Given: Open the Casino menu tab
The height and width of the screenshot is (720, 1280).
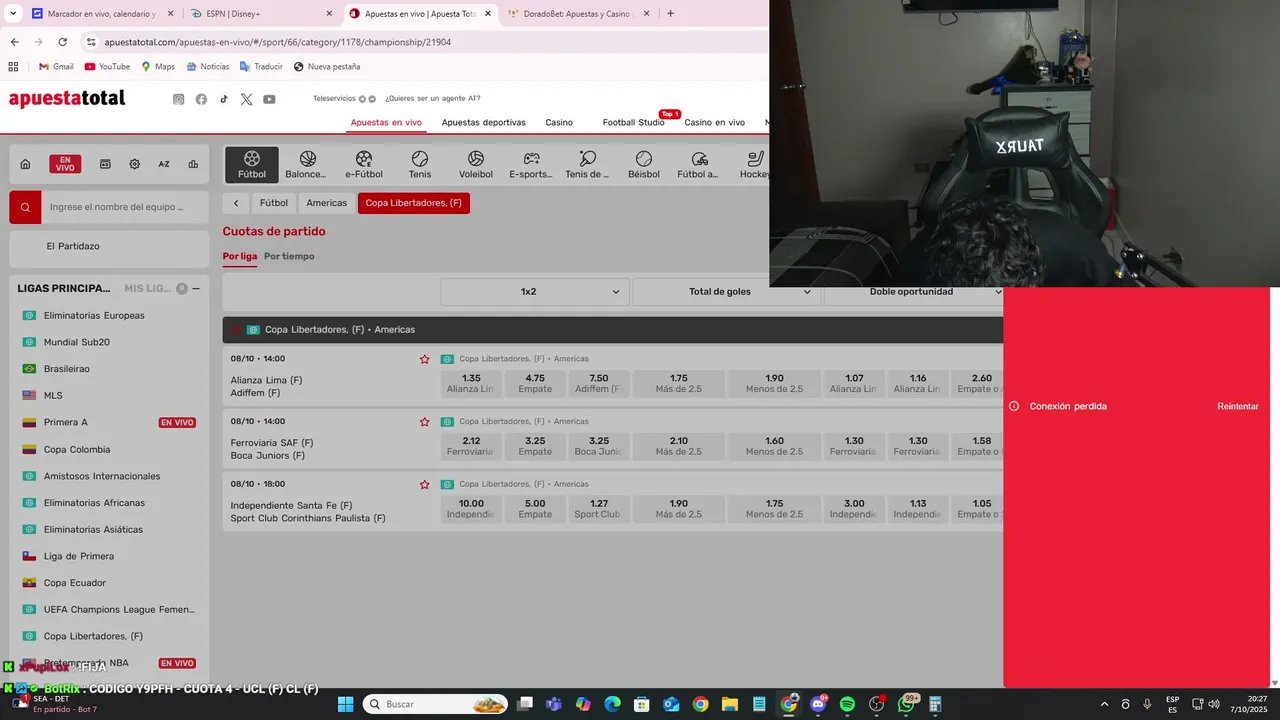Looking at the screenshot, I should [x=559, y=122].
